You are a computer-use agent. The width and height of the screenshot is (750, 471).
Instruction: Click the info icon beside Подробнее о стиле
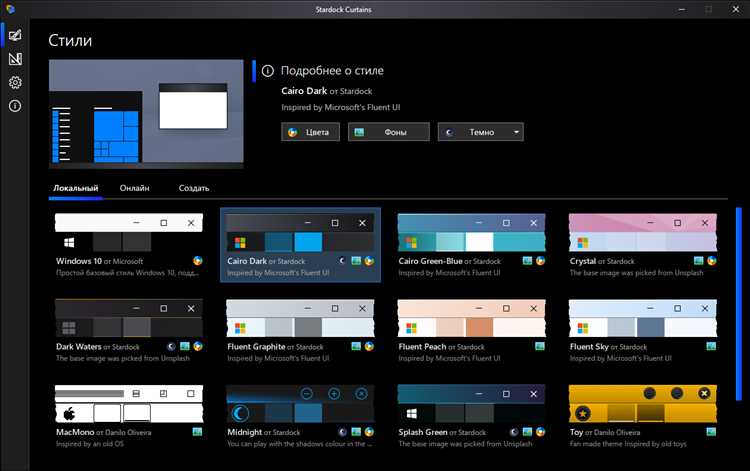267,71
